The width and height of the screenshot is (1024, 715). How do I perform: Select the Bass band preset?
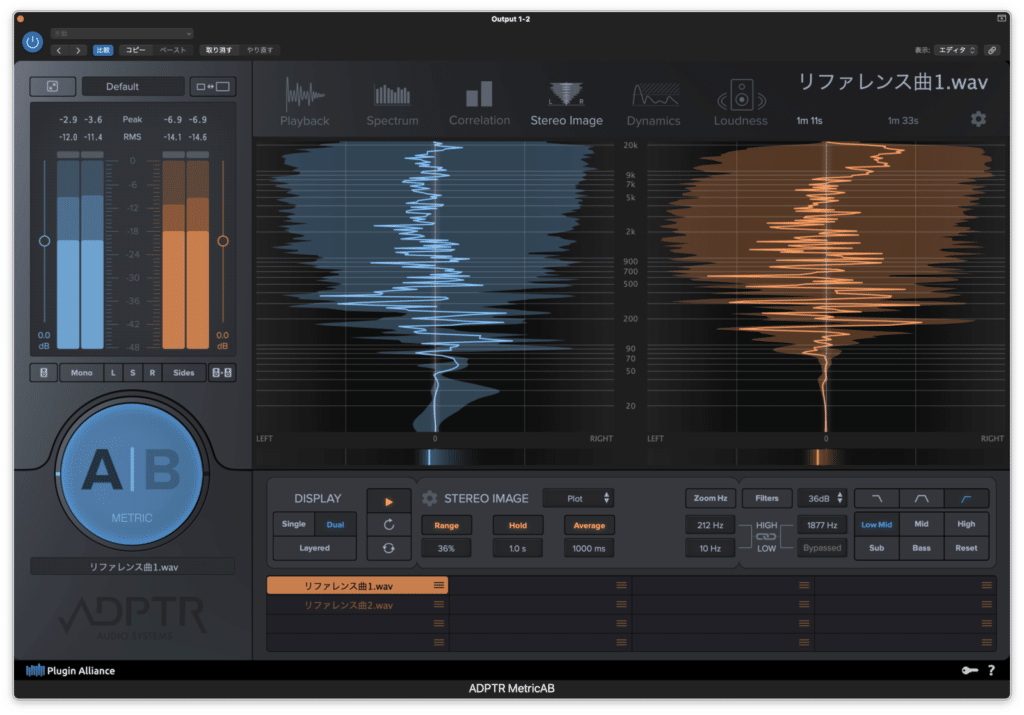(x=921, y=548)
